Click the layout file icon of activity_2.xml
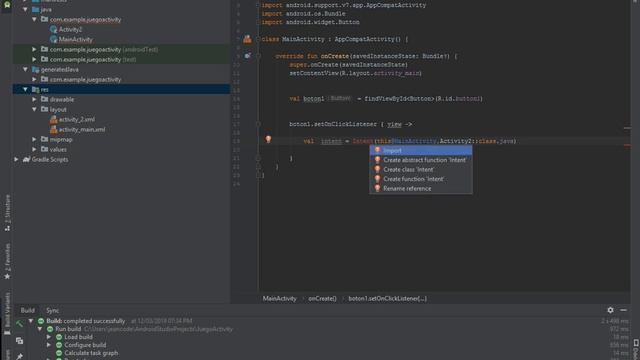Viewport: 640px width, 360px height. click(x=53, y=119)
